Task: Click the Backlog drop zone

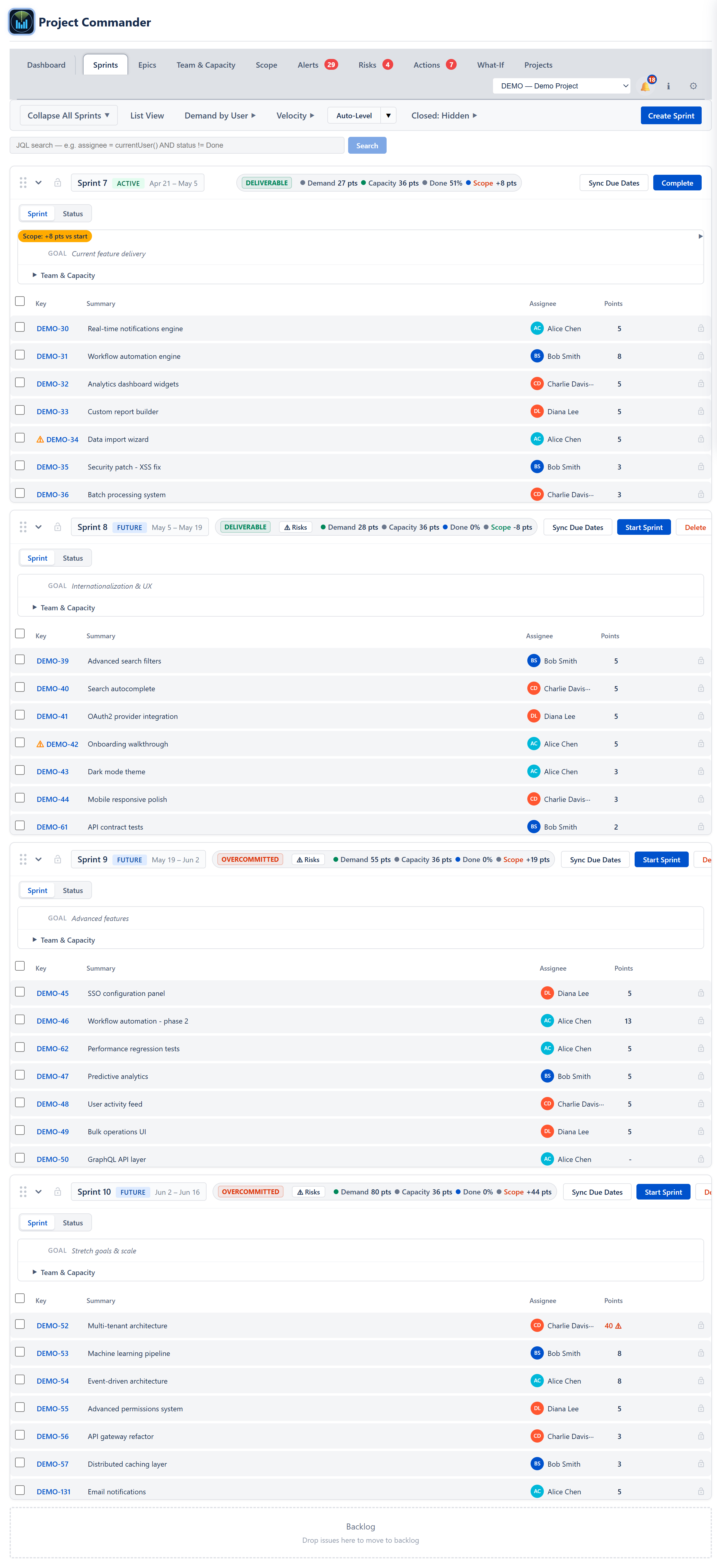Action: (x=361, y=1533)
